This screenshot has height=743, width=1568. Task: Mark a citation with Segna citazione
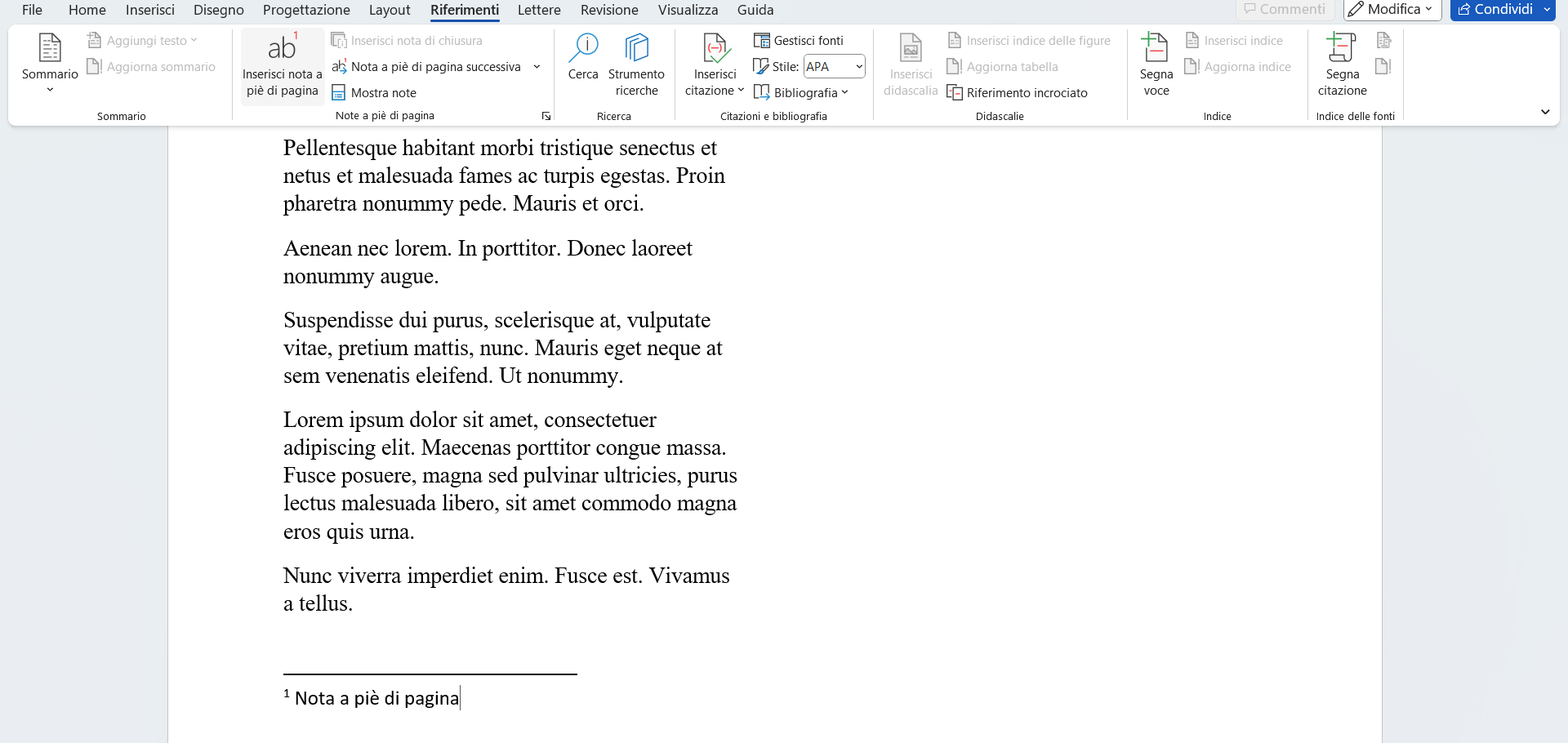coord(1341,61)
